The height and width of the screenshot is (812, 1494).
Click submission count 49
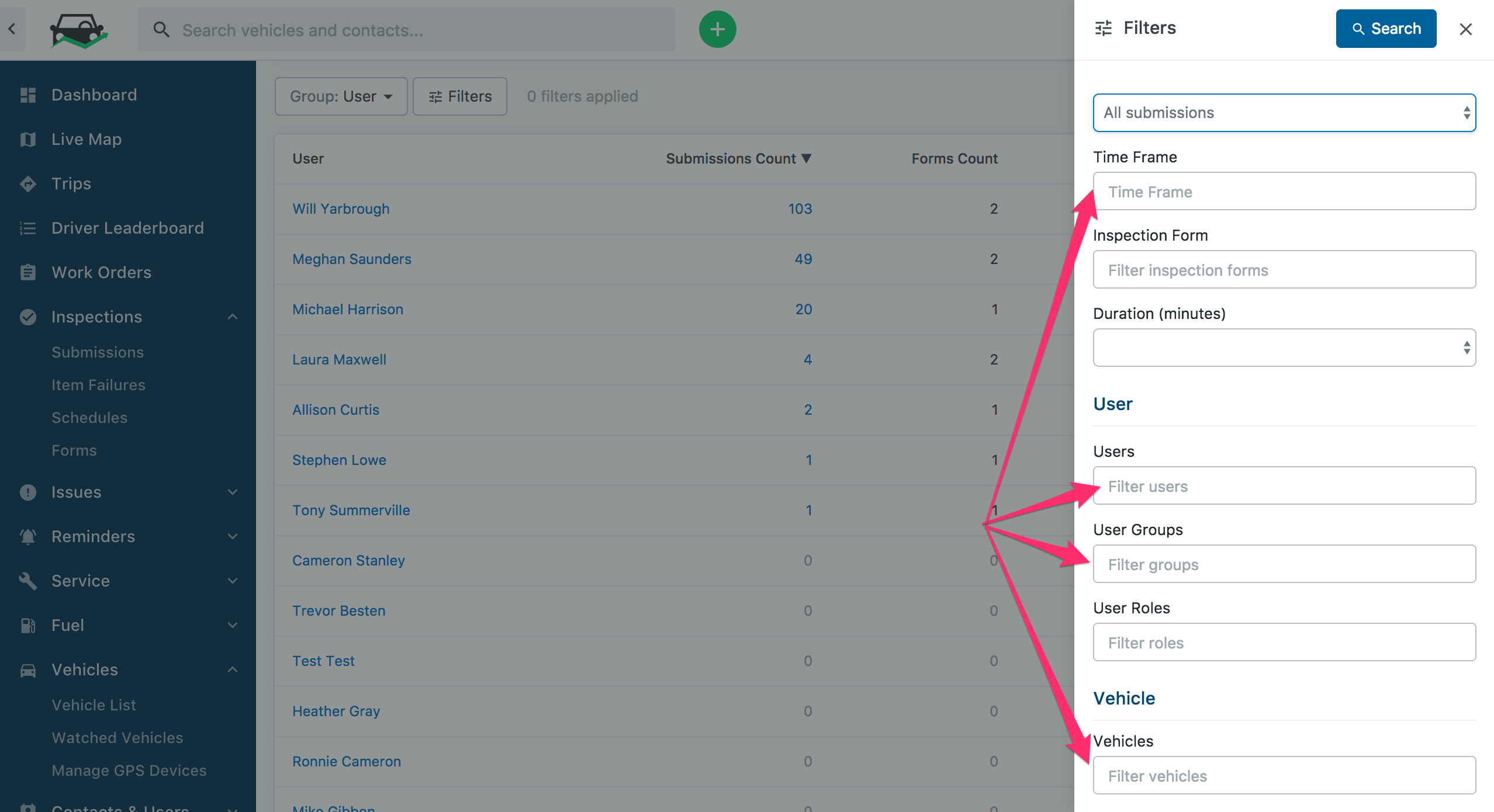click(804, 259)
